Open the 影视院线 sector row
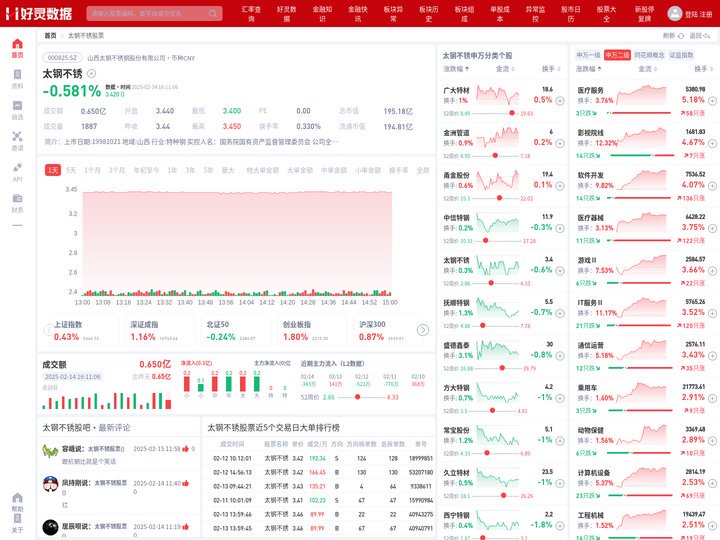Viewport: 720px width, 540px height. 645,144
